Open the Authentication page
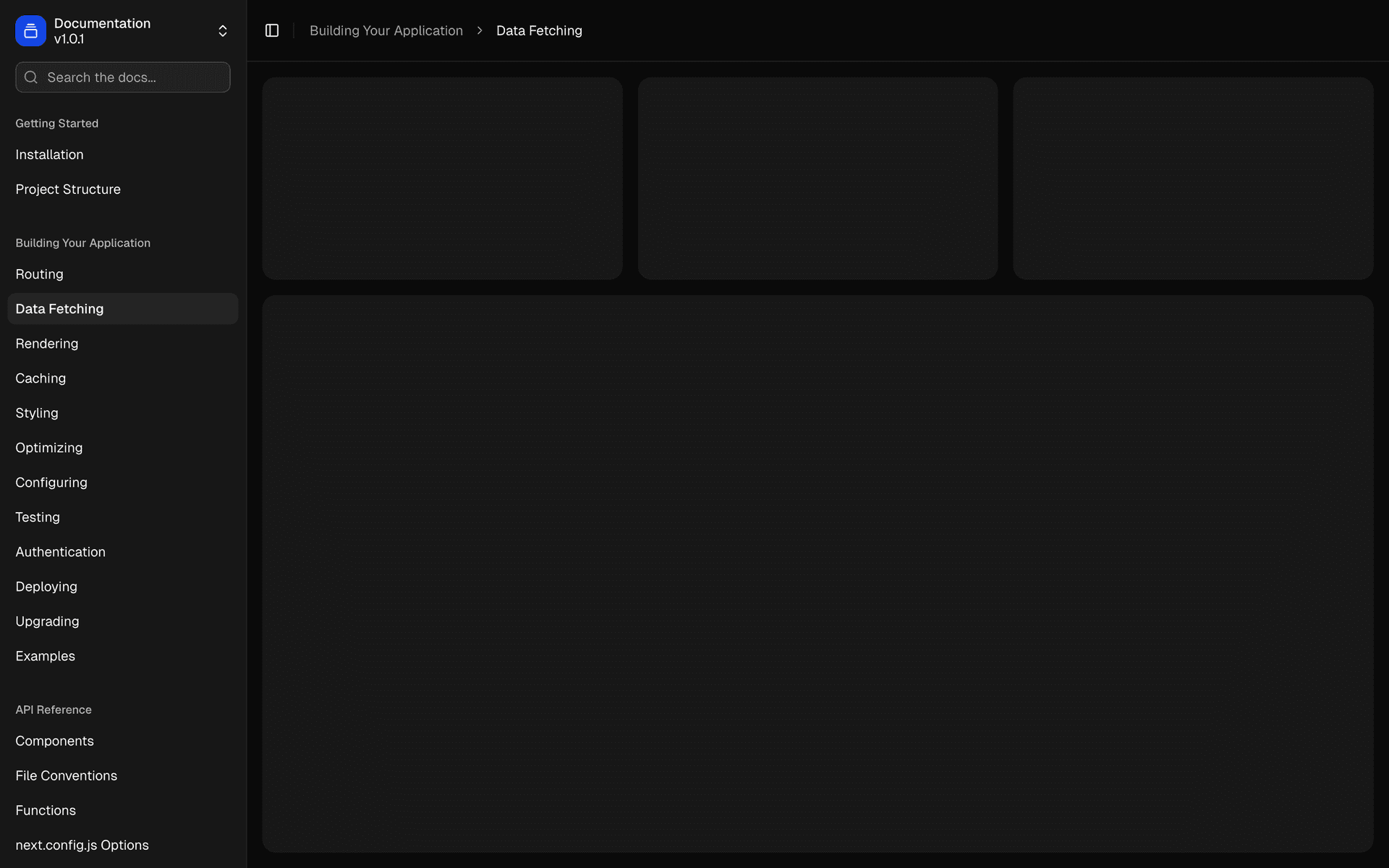 coord(60,552)
